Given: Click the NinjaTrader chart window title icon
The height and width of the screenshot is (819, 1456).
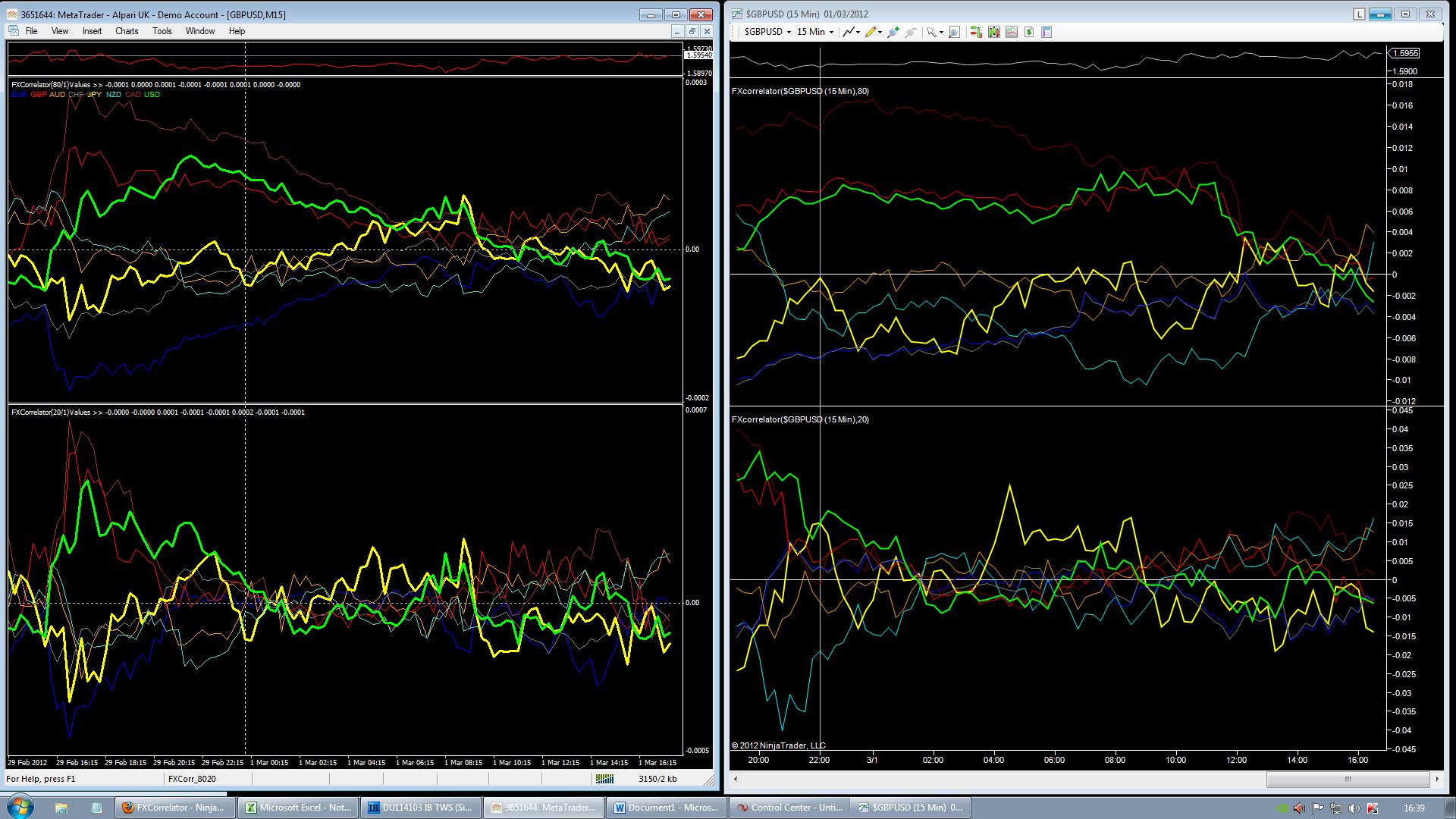Looking at the screenshot, I should (x=738, y=14).
